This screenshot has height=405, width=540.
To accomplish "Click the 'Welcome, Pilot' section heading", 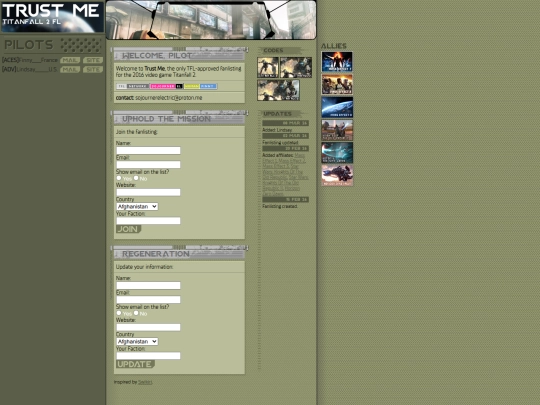I will pyautogui.click(x=157, y=56).
